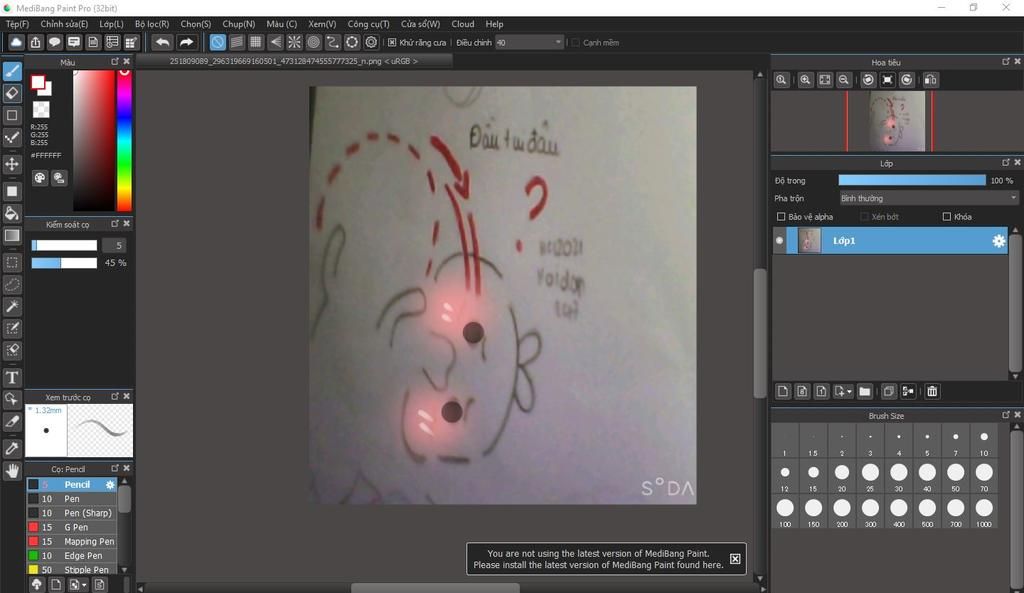Create a new raster layer
Image resolution: width=1024 pixels, height=593 pixels.
(x=782, y=391)
